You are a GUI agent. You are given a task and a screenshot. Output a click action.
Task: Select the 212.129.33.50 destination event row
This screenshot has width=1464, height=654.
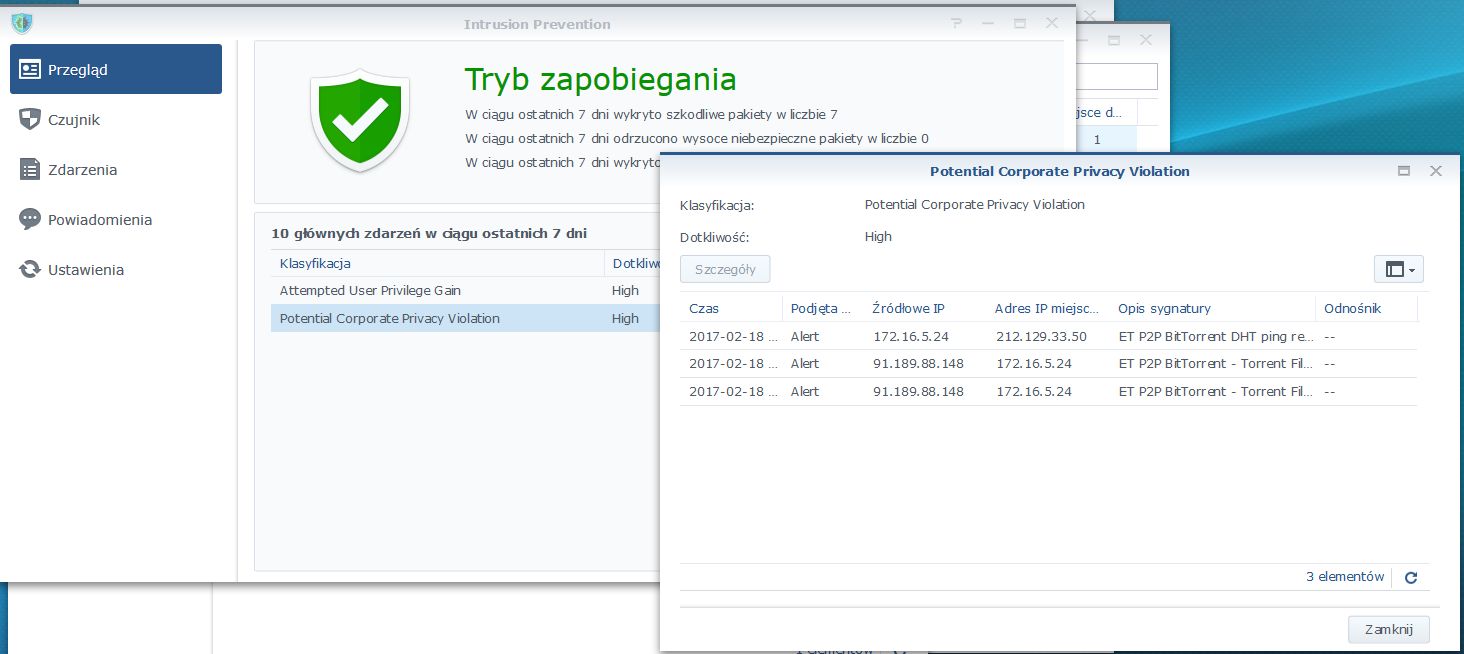point(1049,336)
